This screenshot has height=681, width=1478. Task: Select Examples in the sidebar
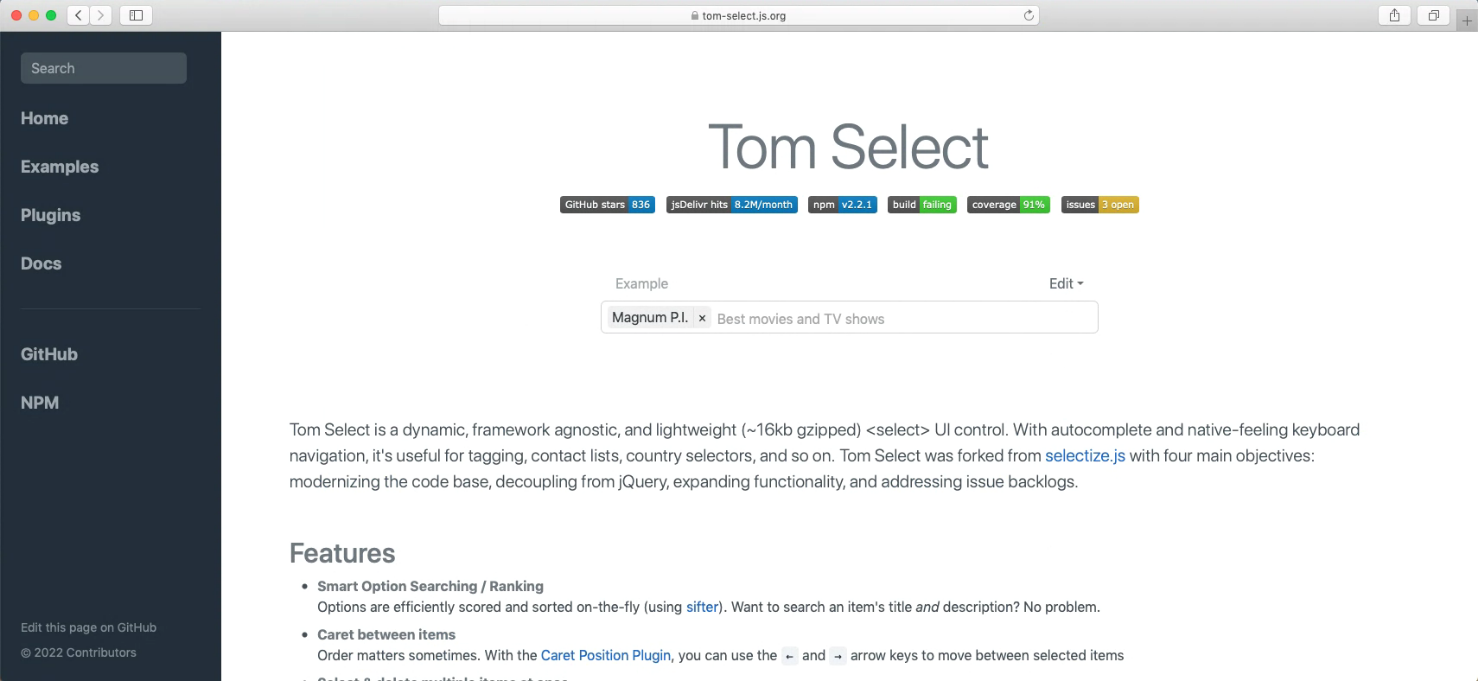(59, 166)
